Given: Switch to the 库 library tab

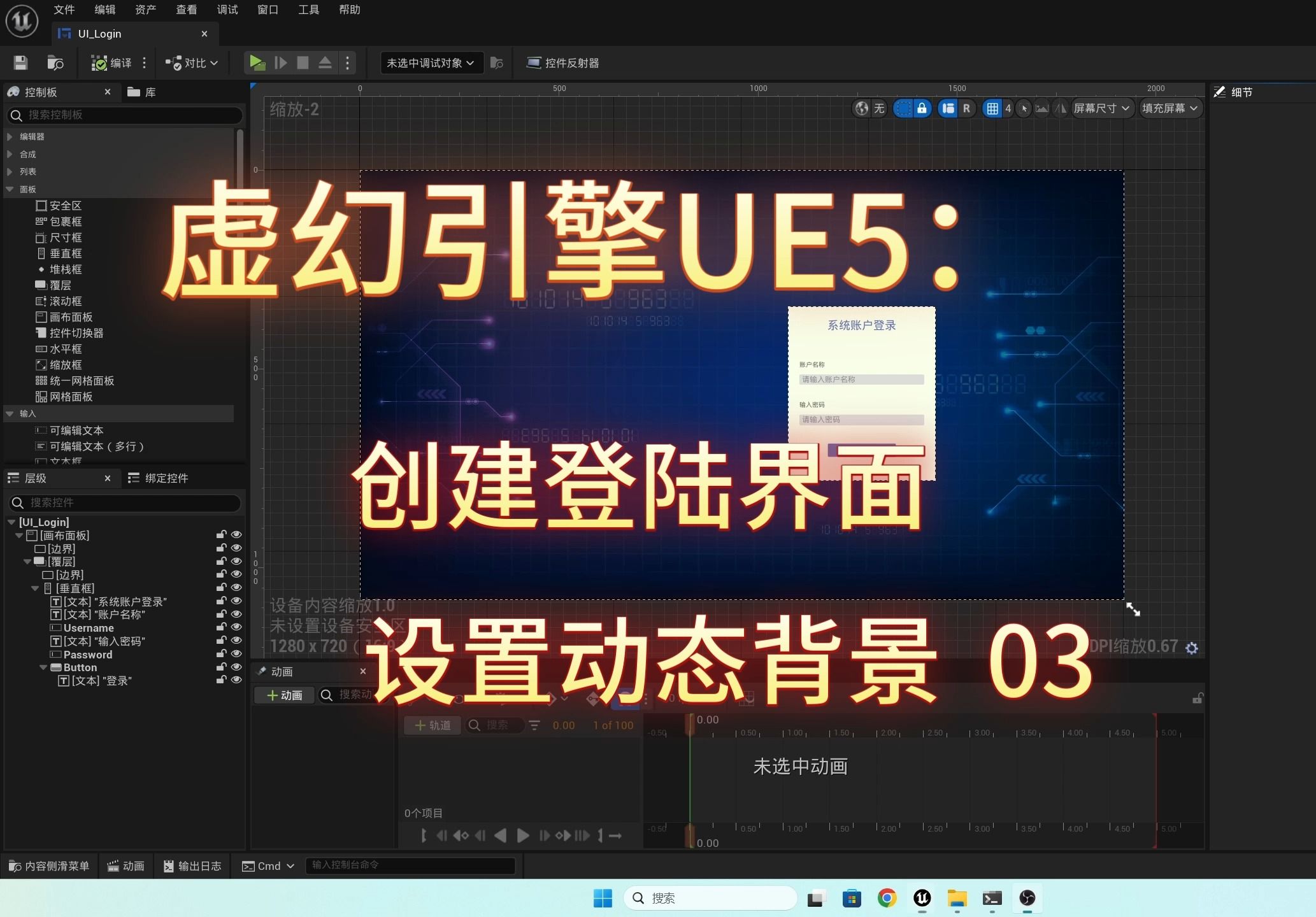Looking at the screenshot, I should coord(141,92).
